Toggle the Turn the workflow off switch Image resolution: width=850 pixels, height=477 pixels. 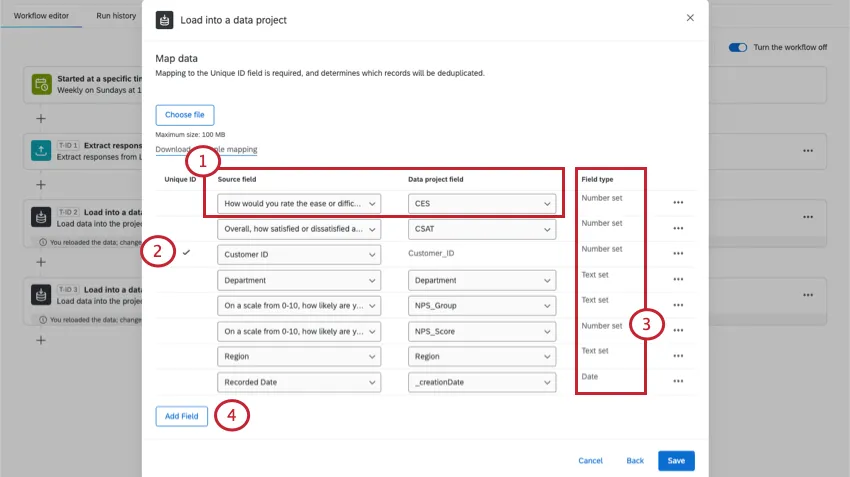pyautogui.click(x=738, y=47)
